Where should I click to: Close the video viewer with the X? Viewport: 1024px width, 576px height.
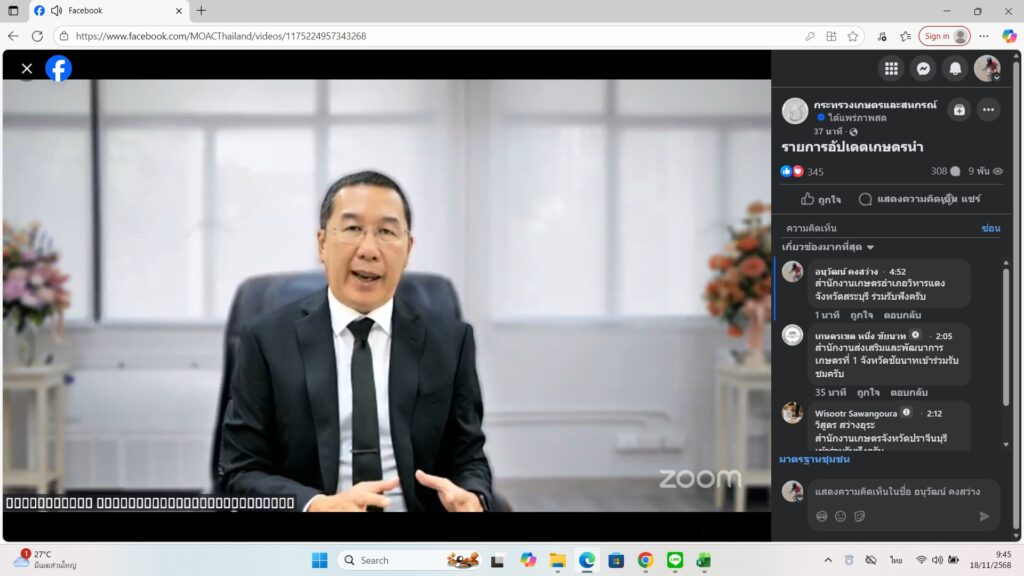tap(27, 68)
